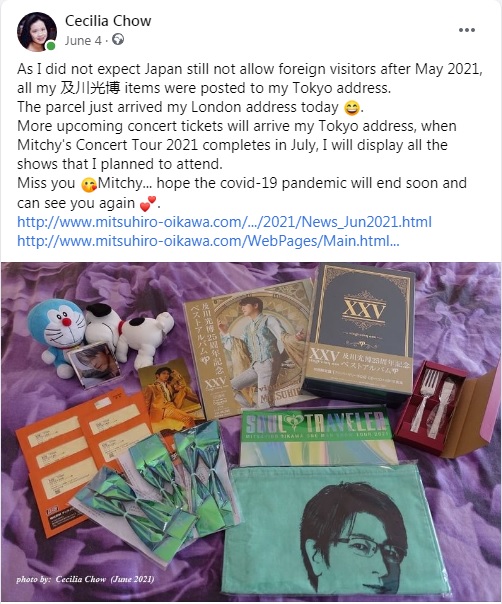Open the post options three-dot menu
Viewport: 502px width, 604px height.
click(x=467, y=30)
